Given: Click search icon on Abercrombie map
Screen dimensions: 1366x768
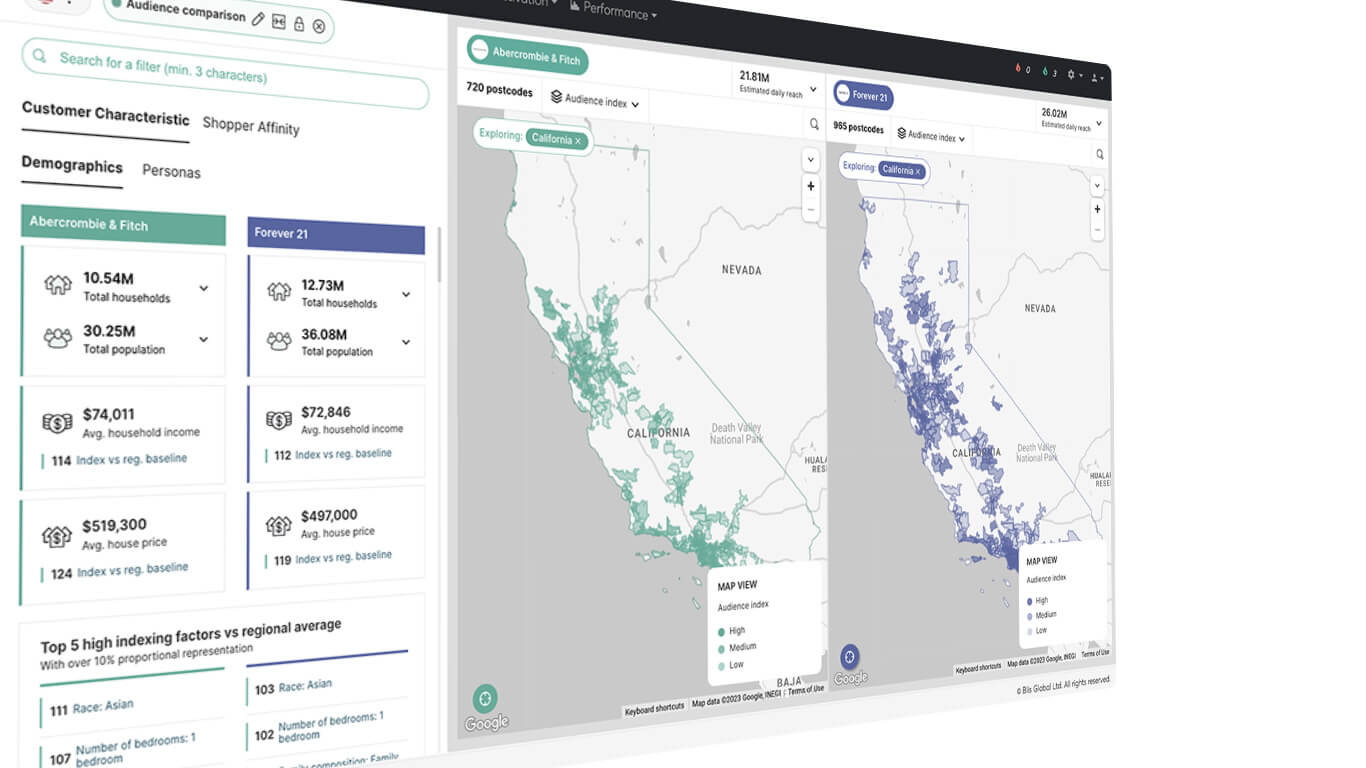Looking at the screenshot, I should tap(814, 125).
